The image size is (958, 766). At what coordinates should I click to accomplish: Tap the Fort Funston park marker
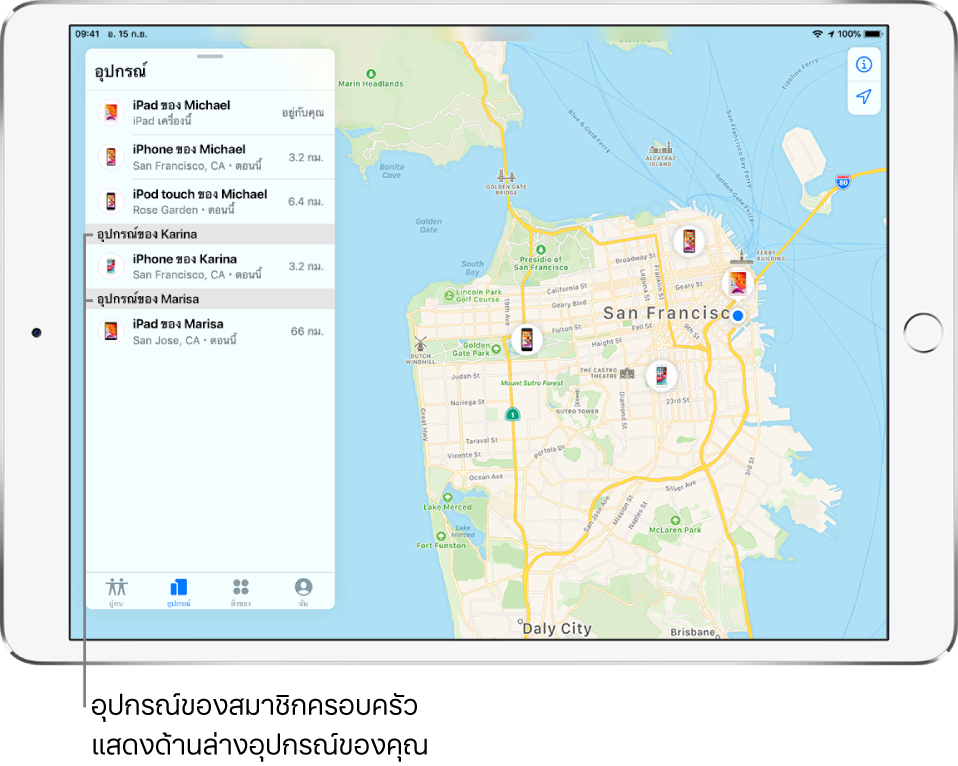(441, 536)
